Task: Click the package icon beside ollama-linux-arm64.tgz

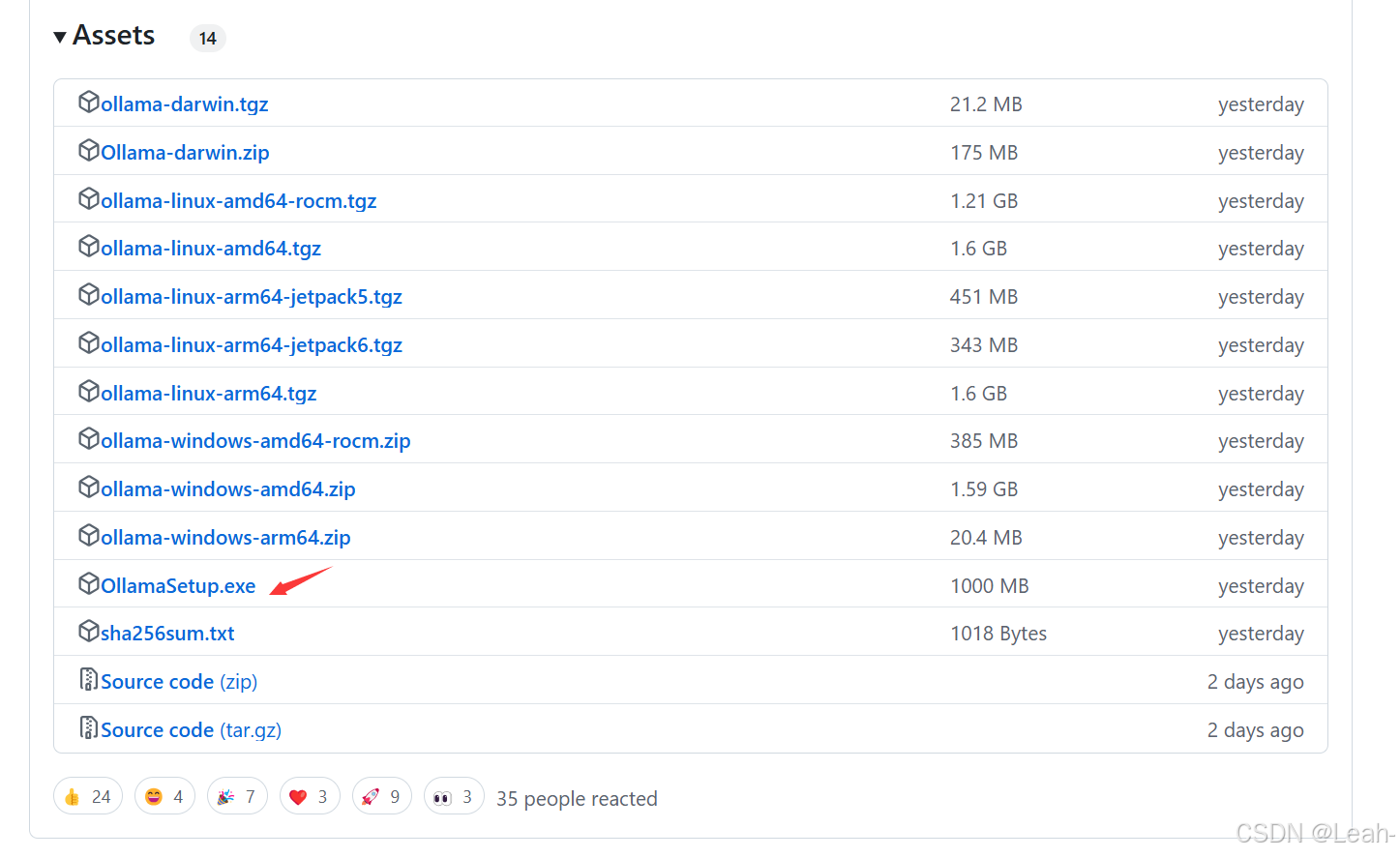Action: 89,391
